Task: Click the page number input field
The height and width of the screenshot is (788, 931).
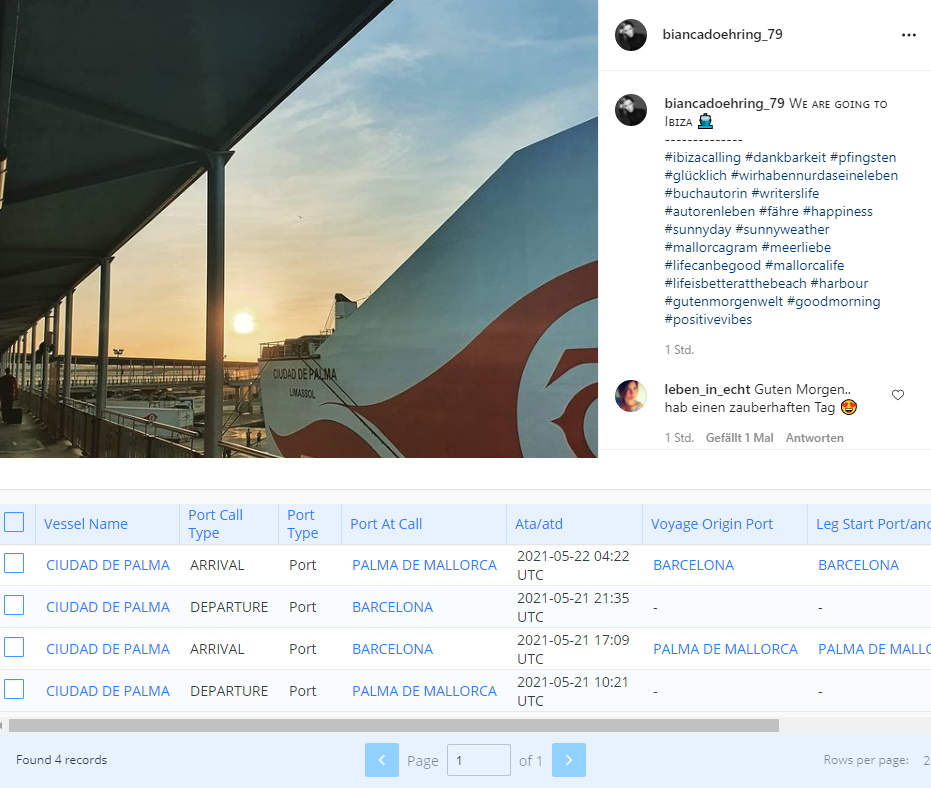Action: tap(479, 759)
